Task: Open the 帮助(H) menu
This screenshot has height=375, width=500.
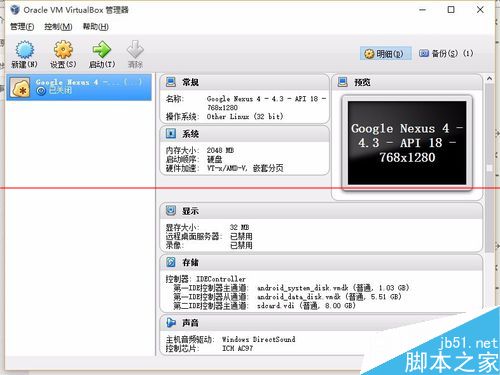Action: coord(96,27)
